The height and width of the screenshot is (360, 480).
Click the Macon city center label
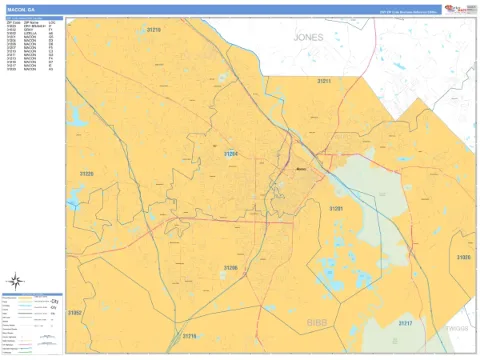pos(301,169)
